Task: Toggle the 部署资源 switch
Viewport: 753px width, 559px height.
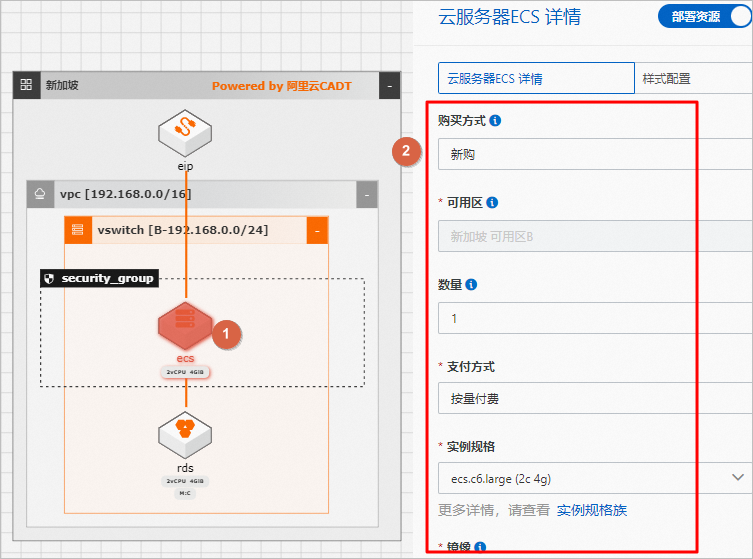Action: pyautogui.click(x=704, y=16)
